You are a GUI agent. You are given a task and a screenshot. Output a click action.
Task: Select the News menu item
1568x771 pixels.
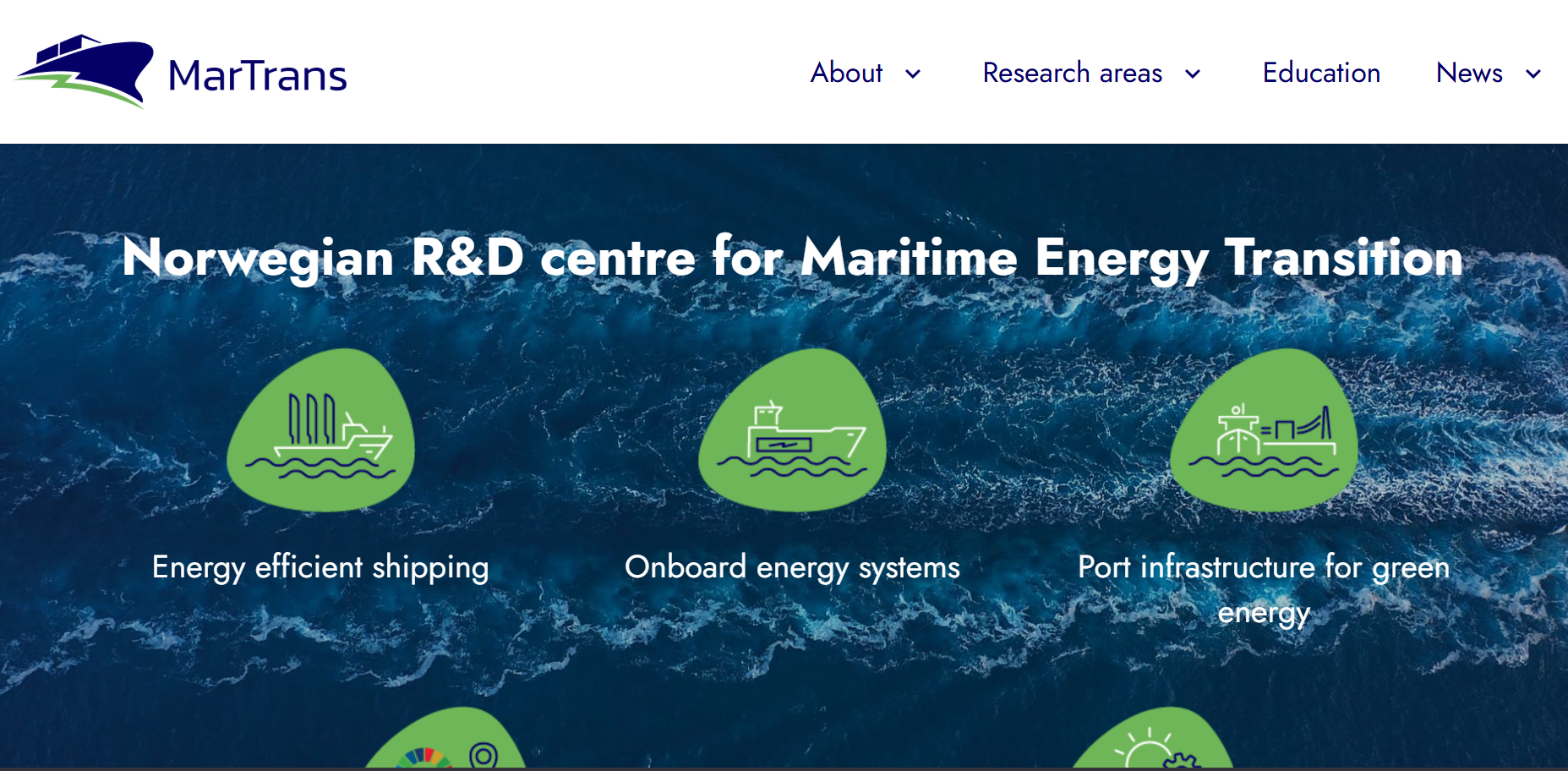tap(1469, 74)
